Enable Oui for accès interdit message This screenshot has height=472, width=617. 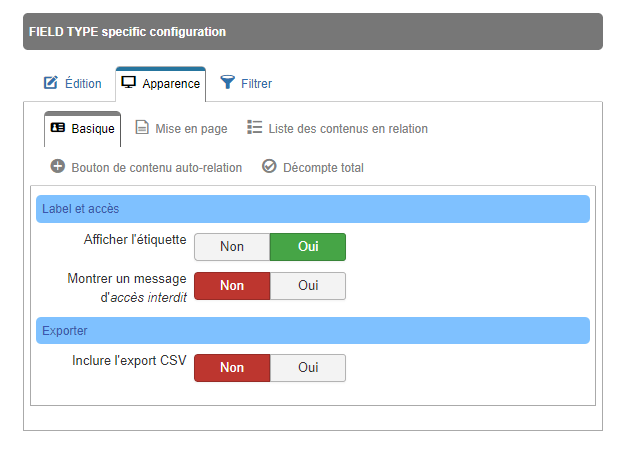click(308, 286)
